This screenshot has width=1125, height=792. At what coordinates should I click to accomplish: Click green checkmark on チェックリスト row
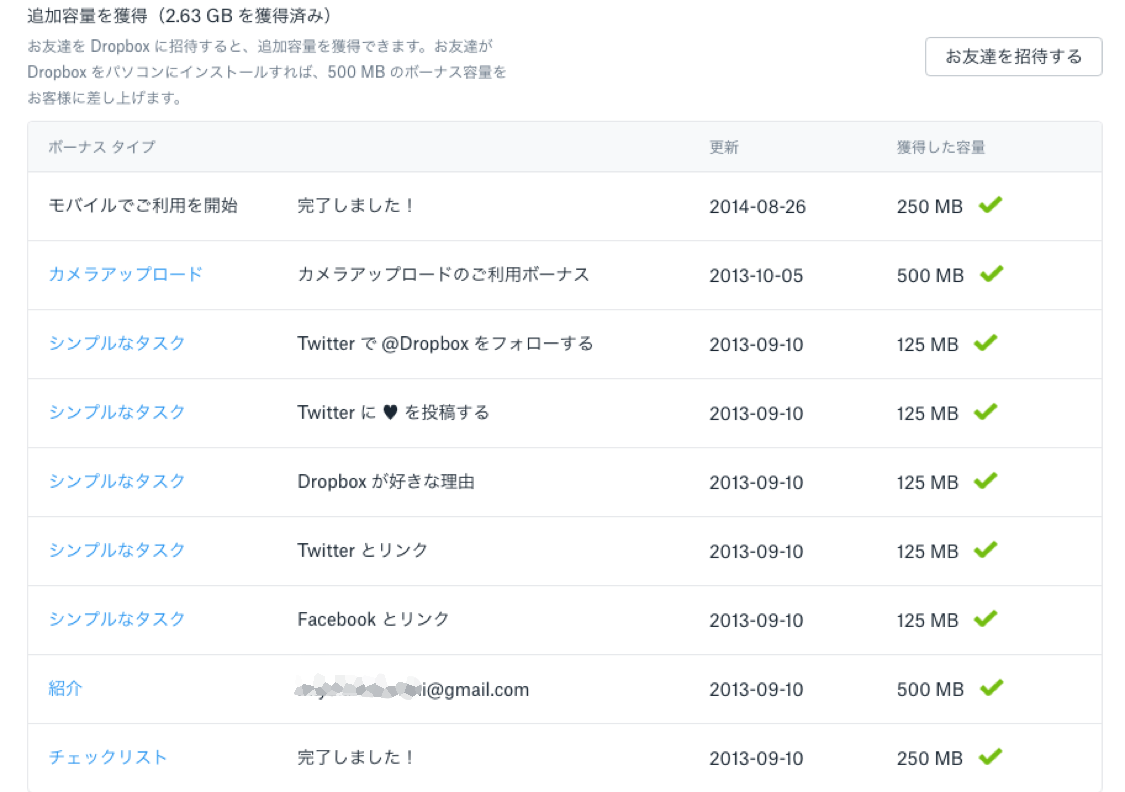(x=990, y=757)
